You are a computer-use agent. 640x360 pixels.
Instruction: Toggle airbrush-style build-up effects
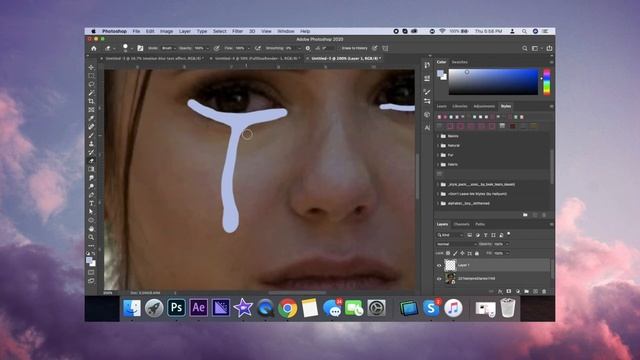(x=258, y=48)
